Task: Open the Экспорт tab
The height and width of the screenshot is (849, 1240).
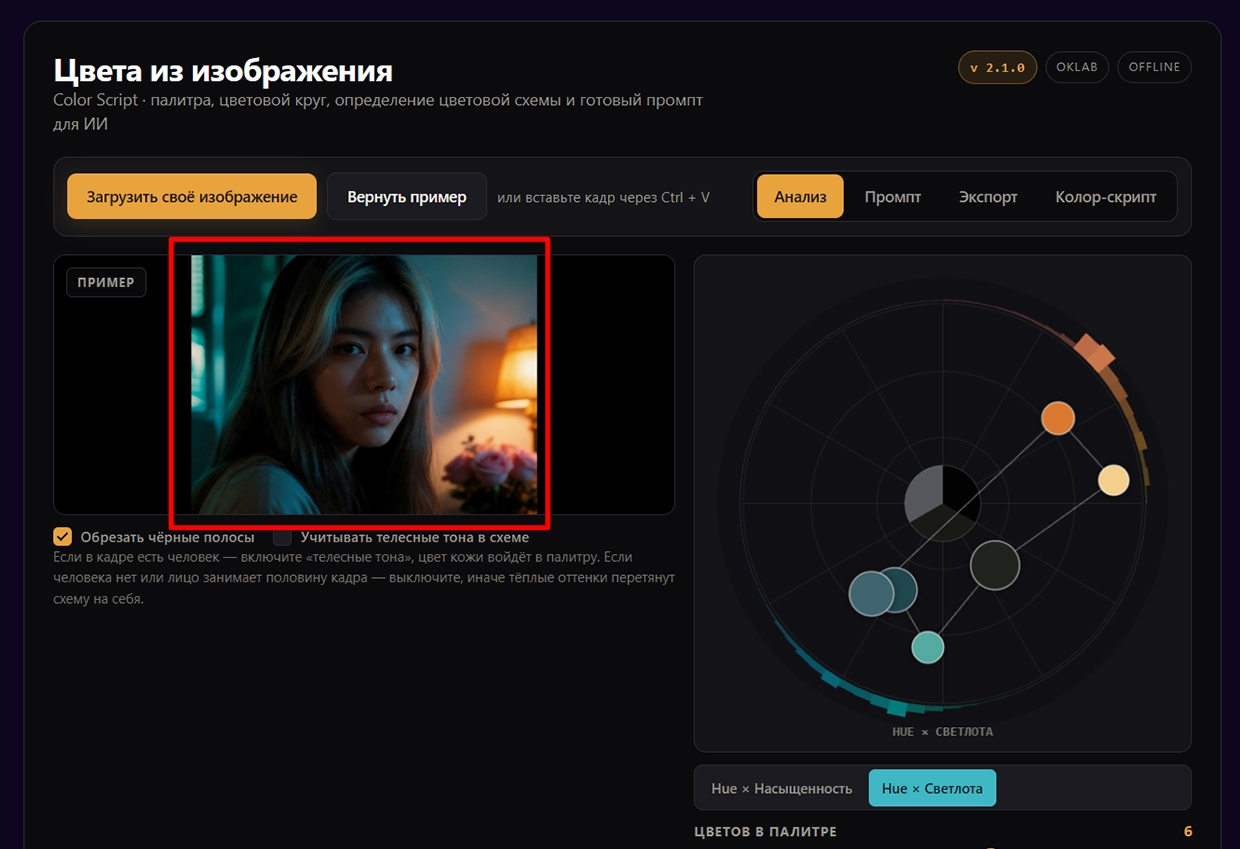Action: tap(988, 196)
